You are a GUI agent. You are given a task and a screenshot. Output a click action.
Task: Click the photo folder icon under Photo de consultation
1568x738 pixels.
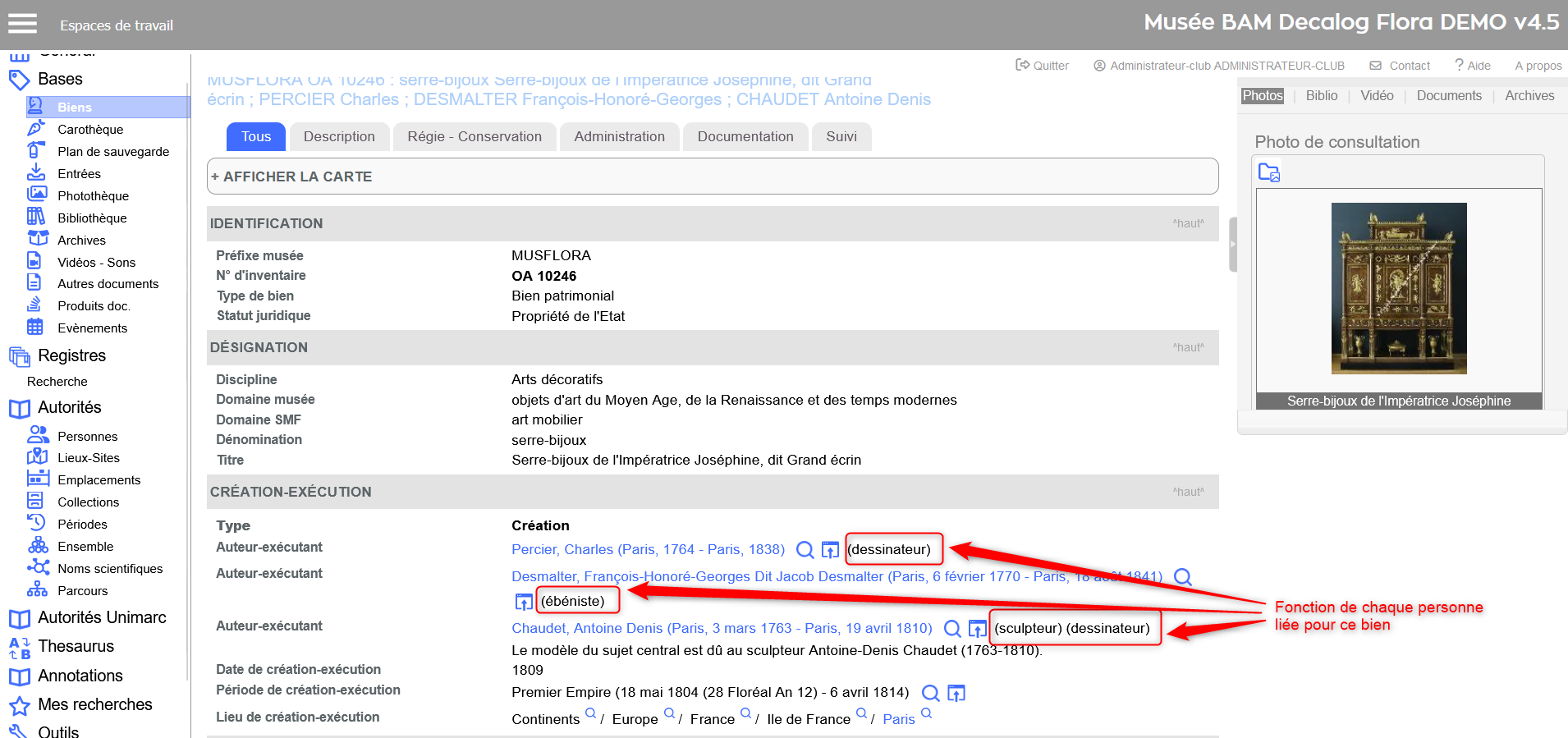(x=1269, y=172)
